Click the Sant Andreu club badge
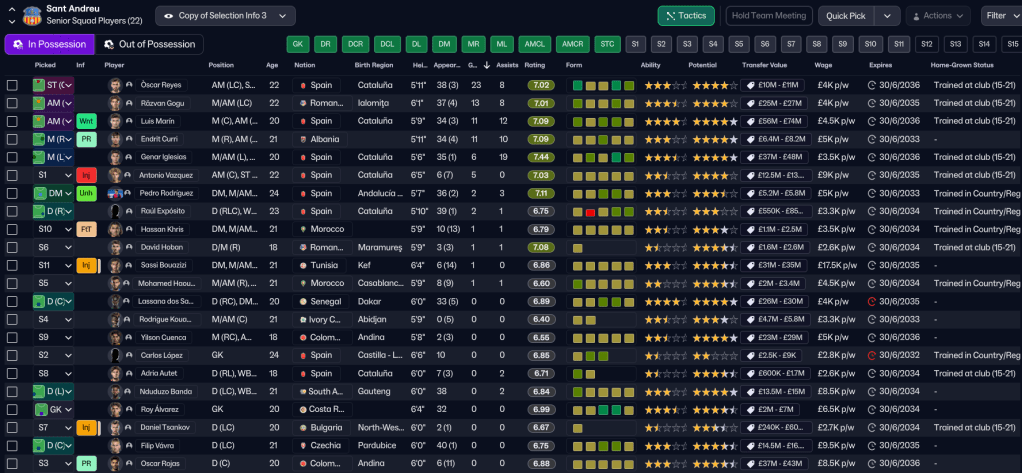This screenshot has height=473, width=1022. [x=32, y=16]
